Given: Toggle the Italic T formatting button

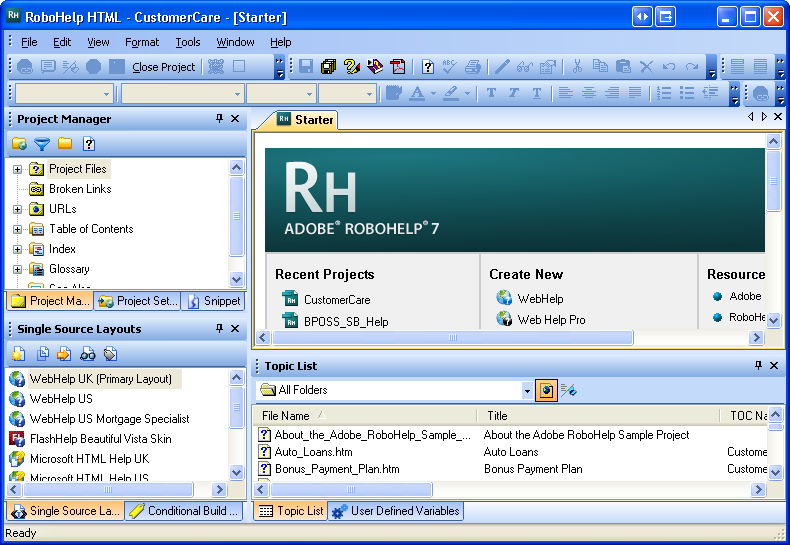Looking at the screenshot, I should pyautogui.click(x=514, y=93).
